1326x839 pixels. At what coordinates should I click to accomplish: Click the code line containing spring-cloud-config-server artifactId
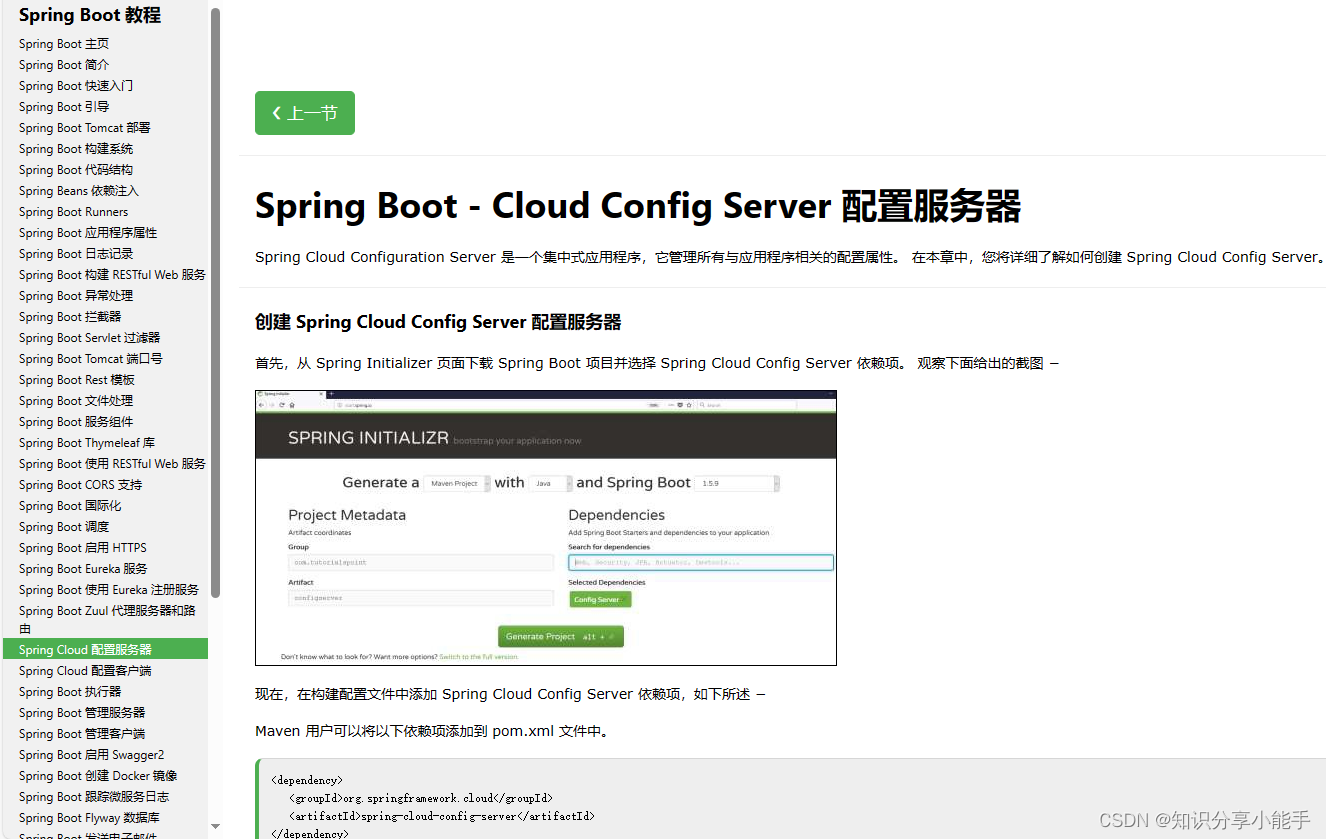click(442, 816)
